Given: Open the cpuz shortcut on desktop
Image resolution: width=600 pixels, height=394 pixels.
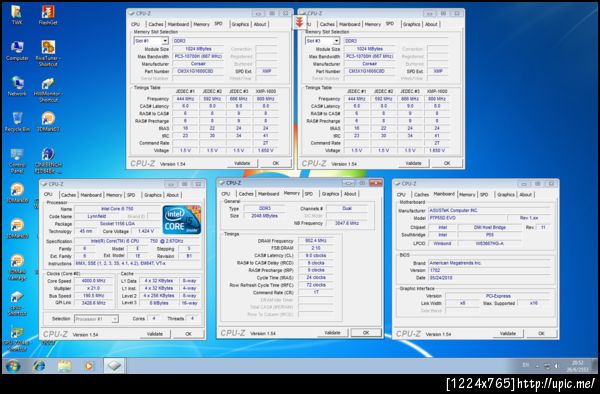Looking at the screenshot, I should pyautogui.click(x=17, y=303).
